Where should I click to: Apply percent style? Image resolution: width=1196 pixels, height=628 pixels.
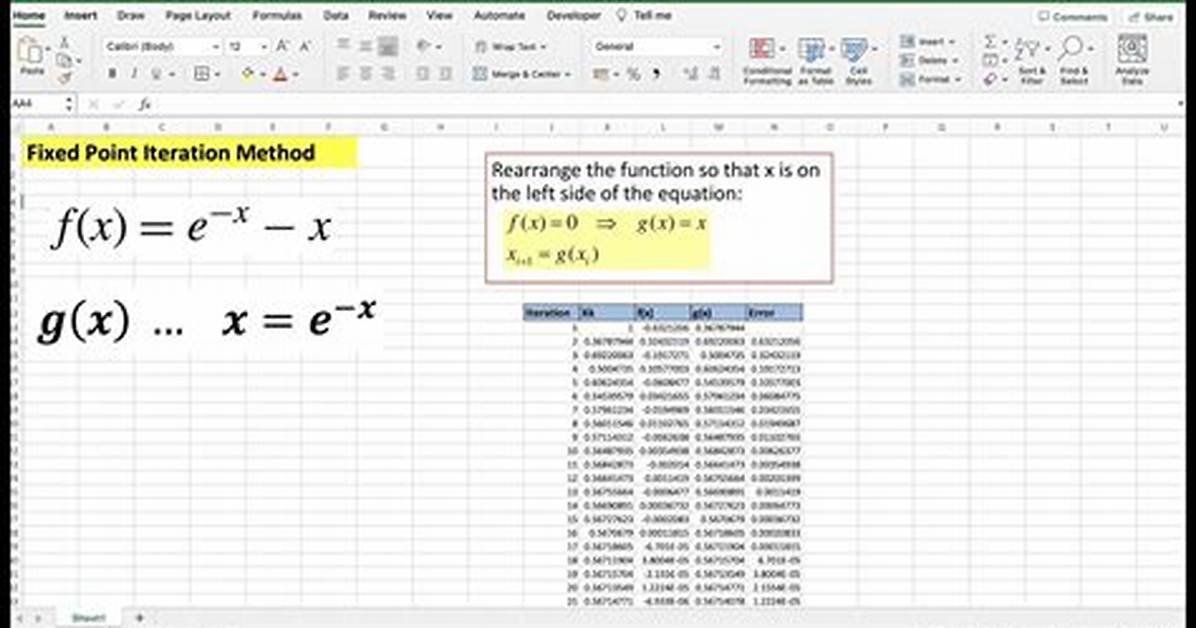tap(633, 74)
